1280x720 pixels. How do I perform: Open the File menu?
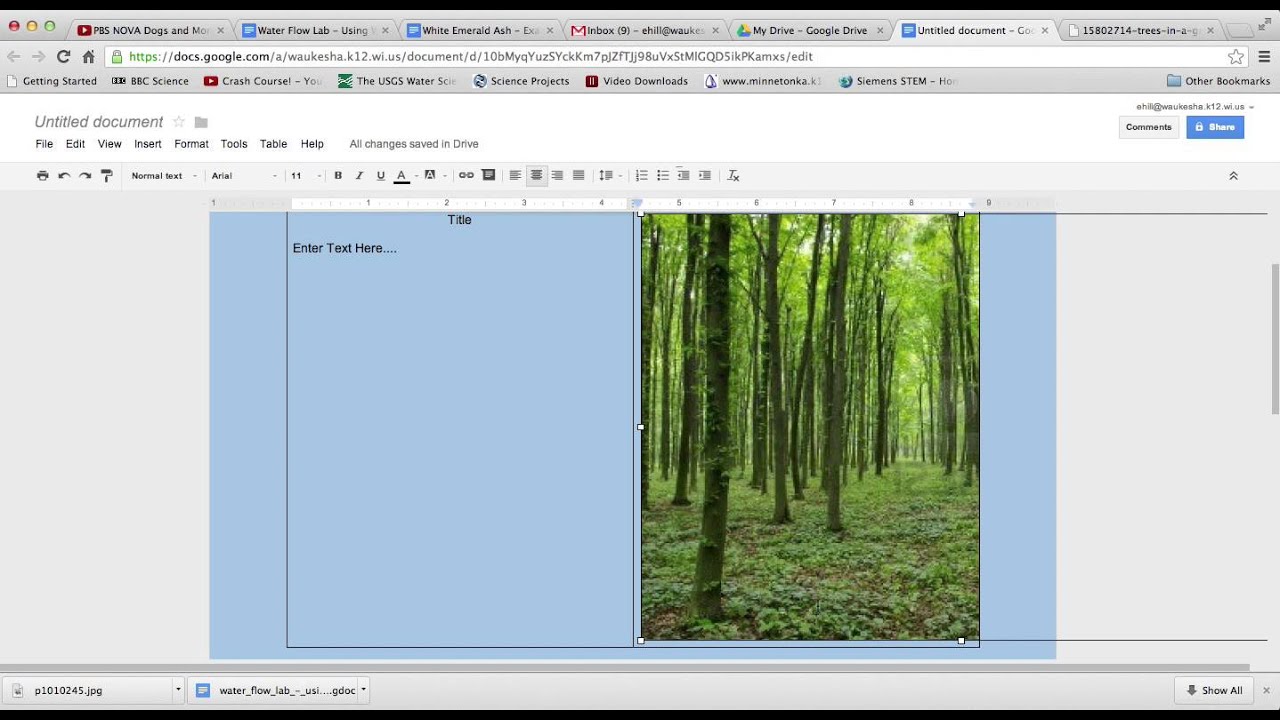point(44,144)
